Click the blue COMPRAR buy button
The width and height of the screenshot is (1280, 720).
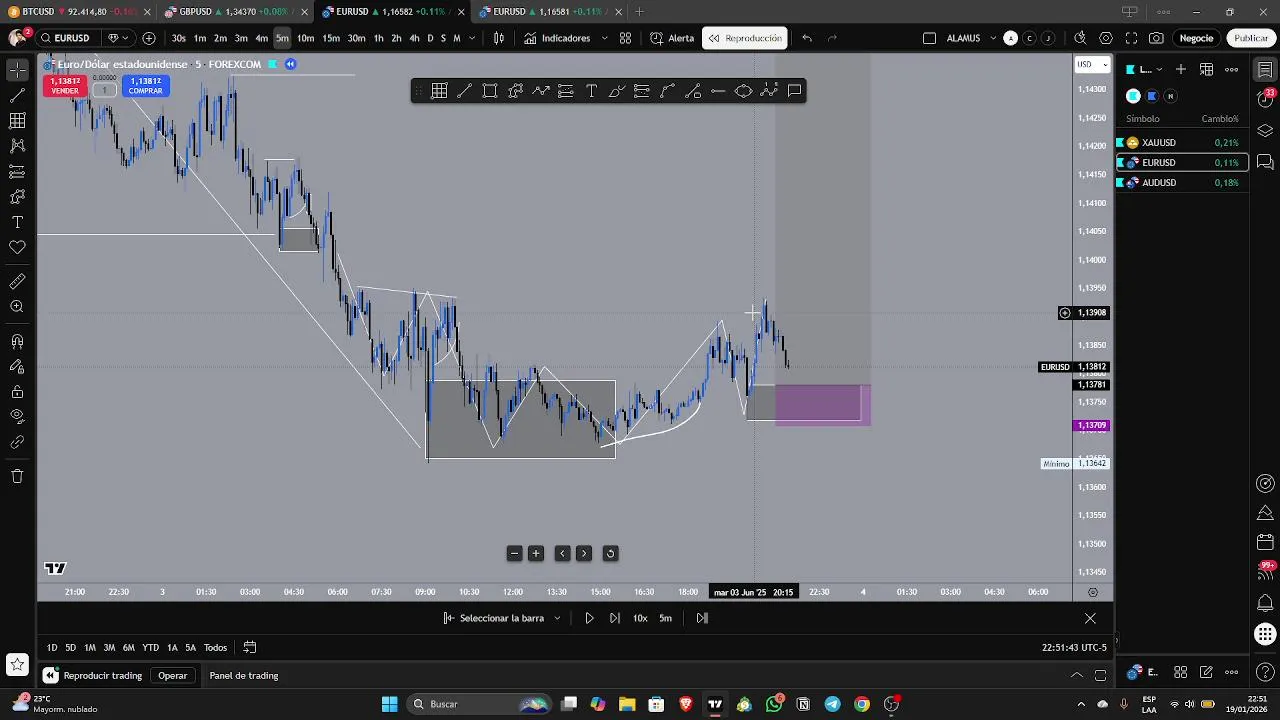pos(145,86)
